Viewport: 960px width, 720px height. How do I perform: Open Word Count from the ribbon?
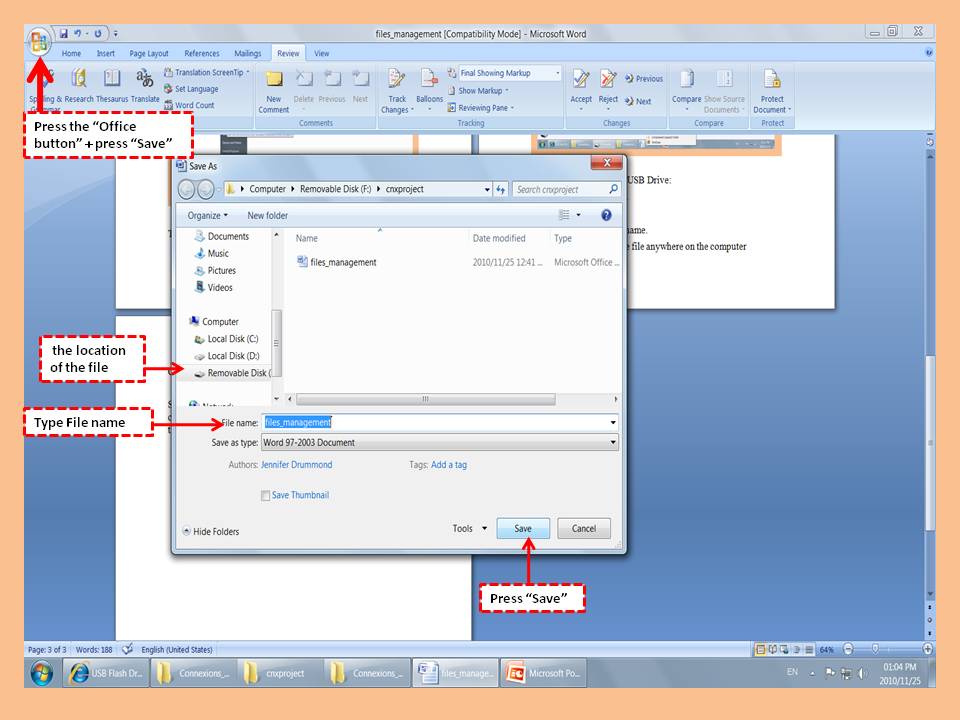[x=189, y=105]
